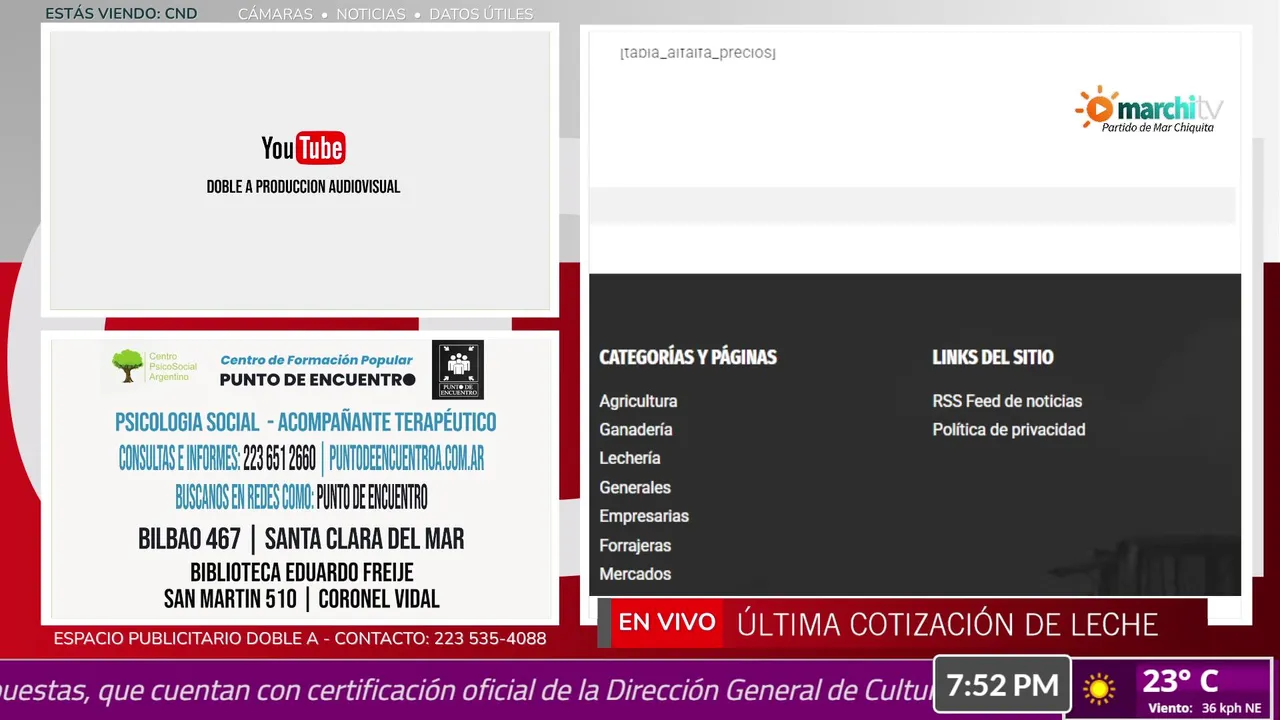Click the marchi tv logo
This screenshot has height=720, width=1280.
[1149, 110]
